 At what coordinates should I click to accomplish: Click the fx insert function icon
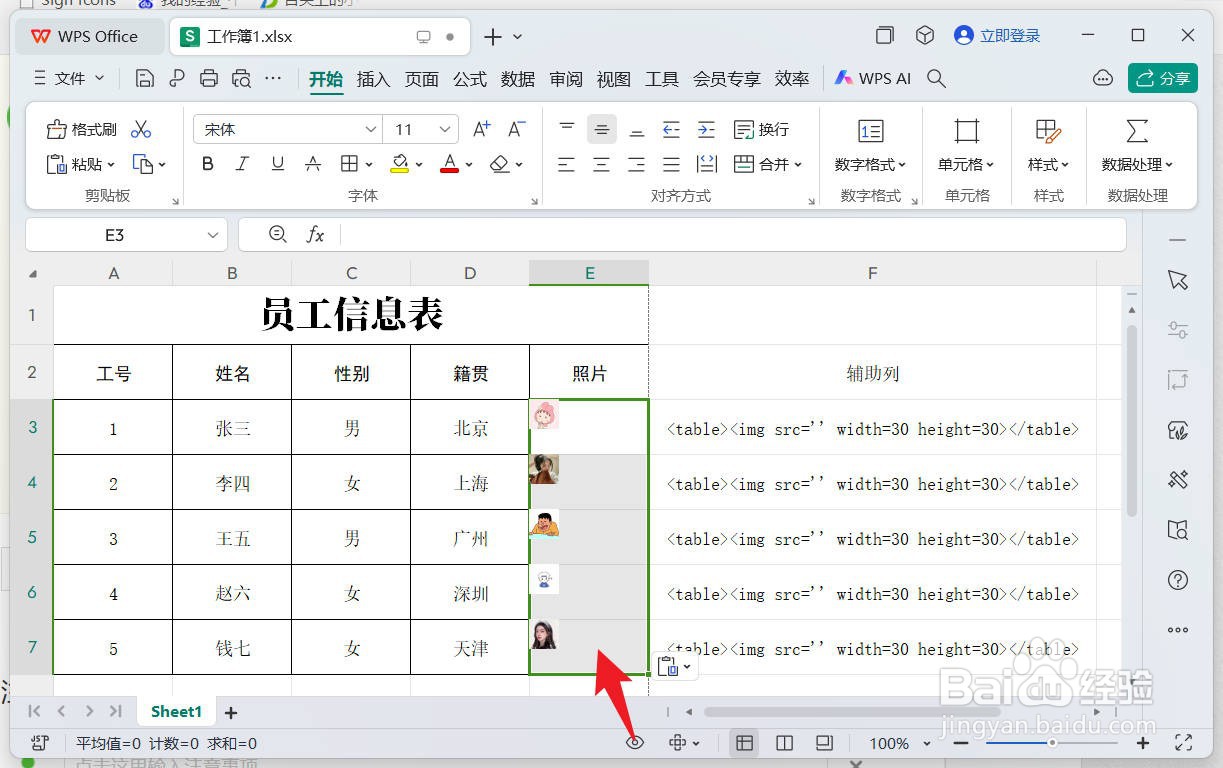[315, 234]
